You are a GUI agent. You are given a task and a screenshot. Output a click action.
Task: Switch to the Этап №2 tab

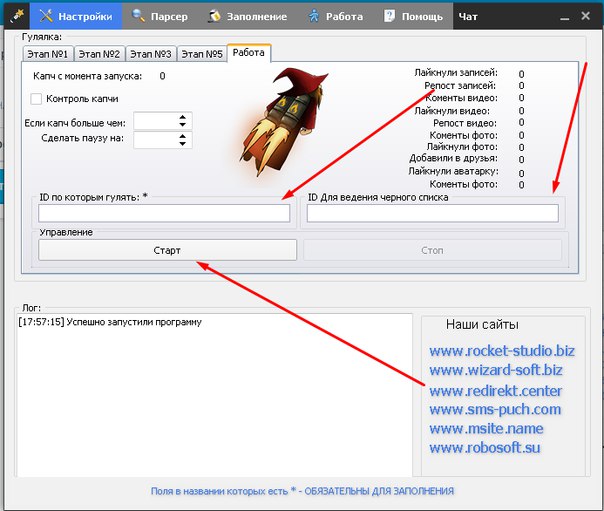tap(99, 54)
